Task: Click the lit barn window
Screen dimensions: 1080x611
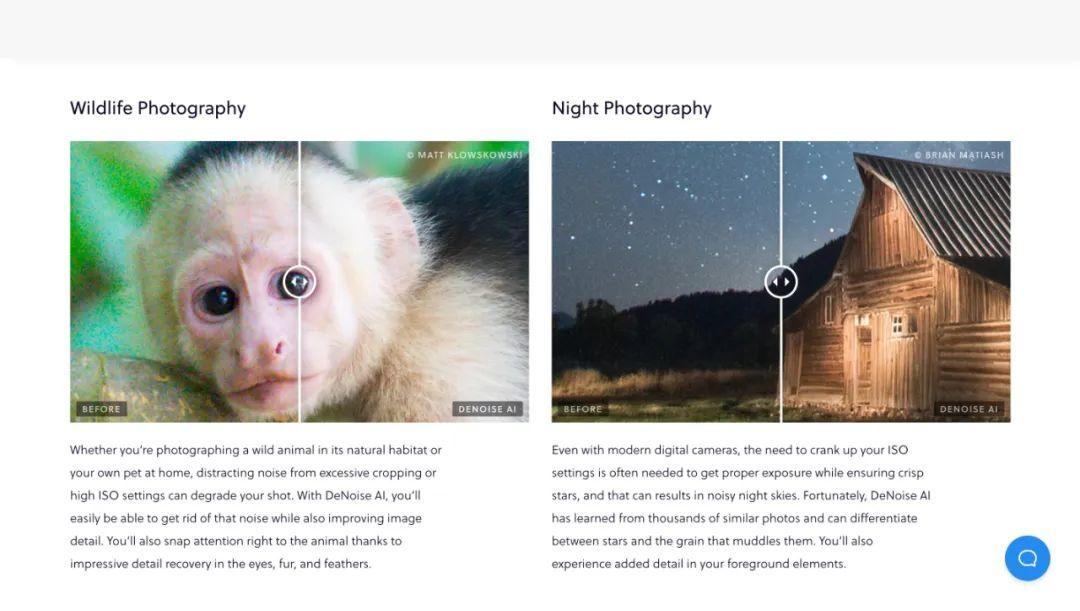Action: pyautogui.click(x=897, y=324)
